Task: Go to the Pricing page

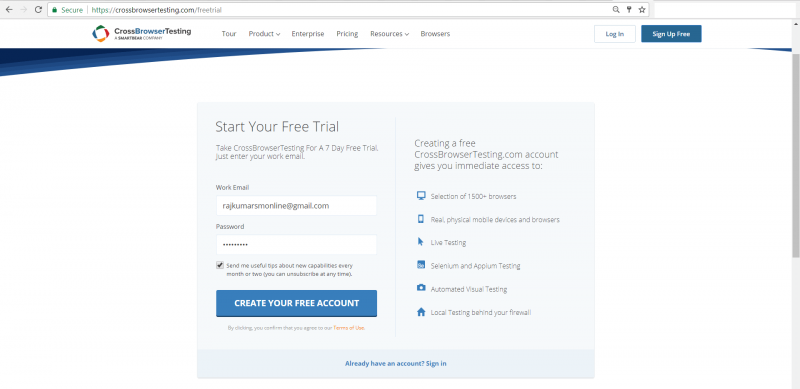Action: click(347, 34)
